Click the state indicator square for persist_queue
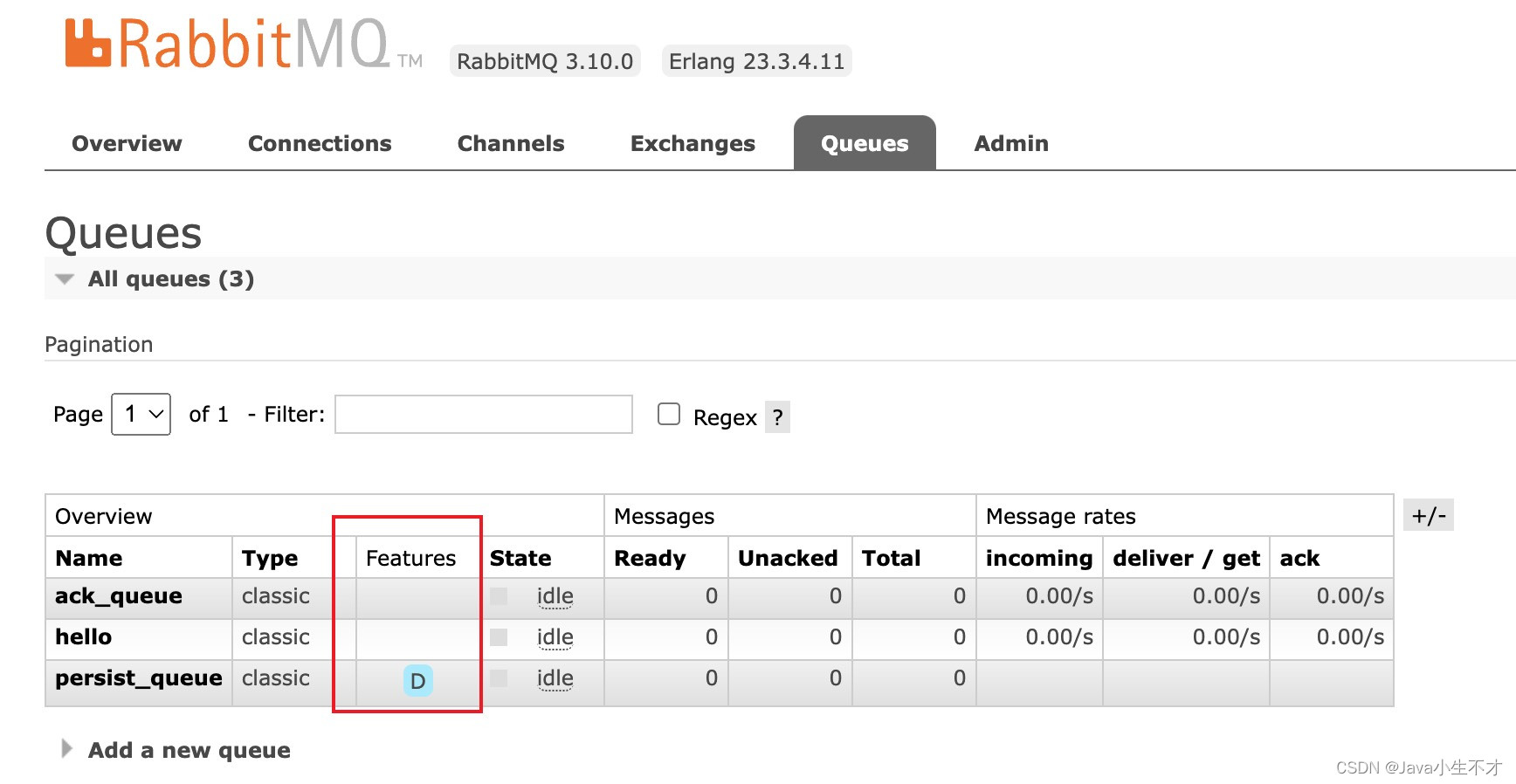The width and height of the screenshot is (1516, 784). 499,678
